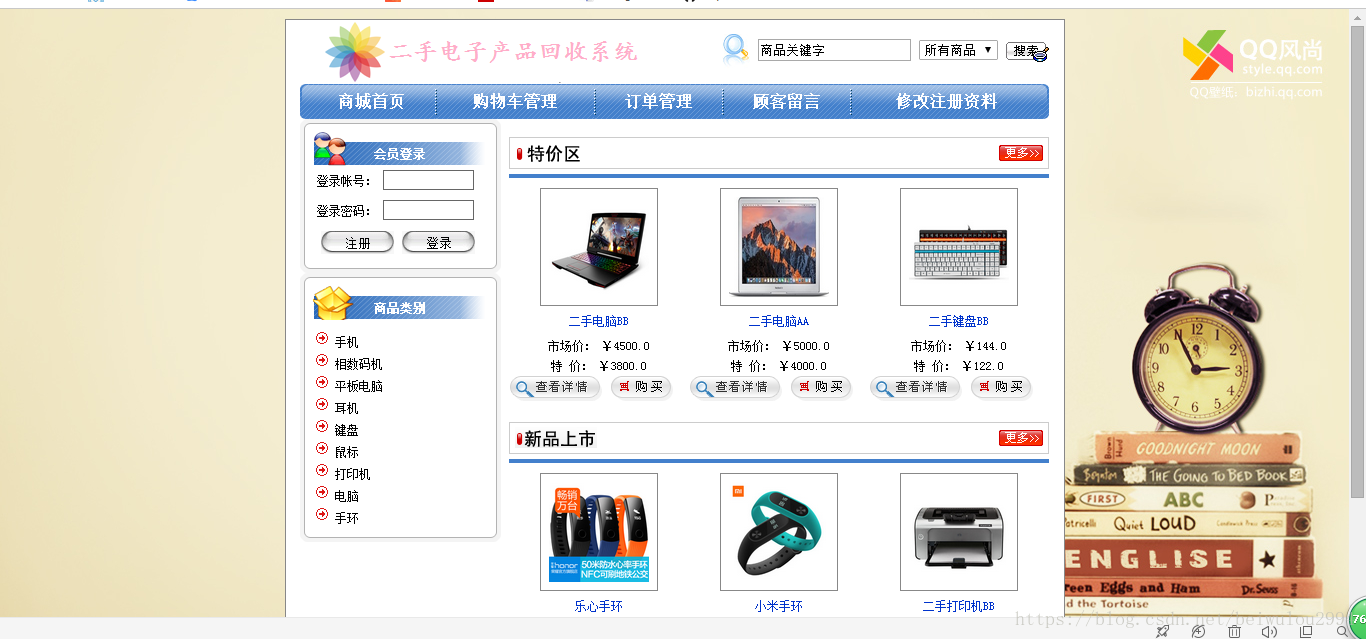Click the 注册 register button

coord(357,242)
